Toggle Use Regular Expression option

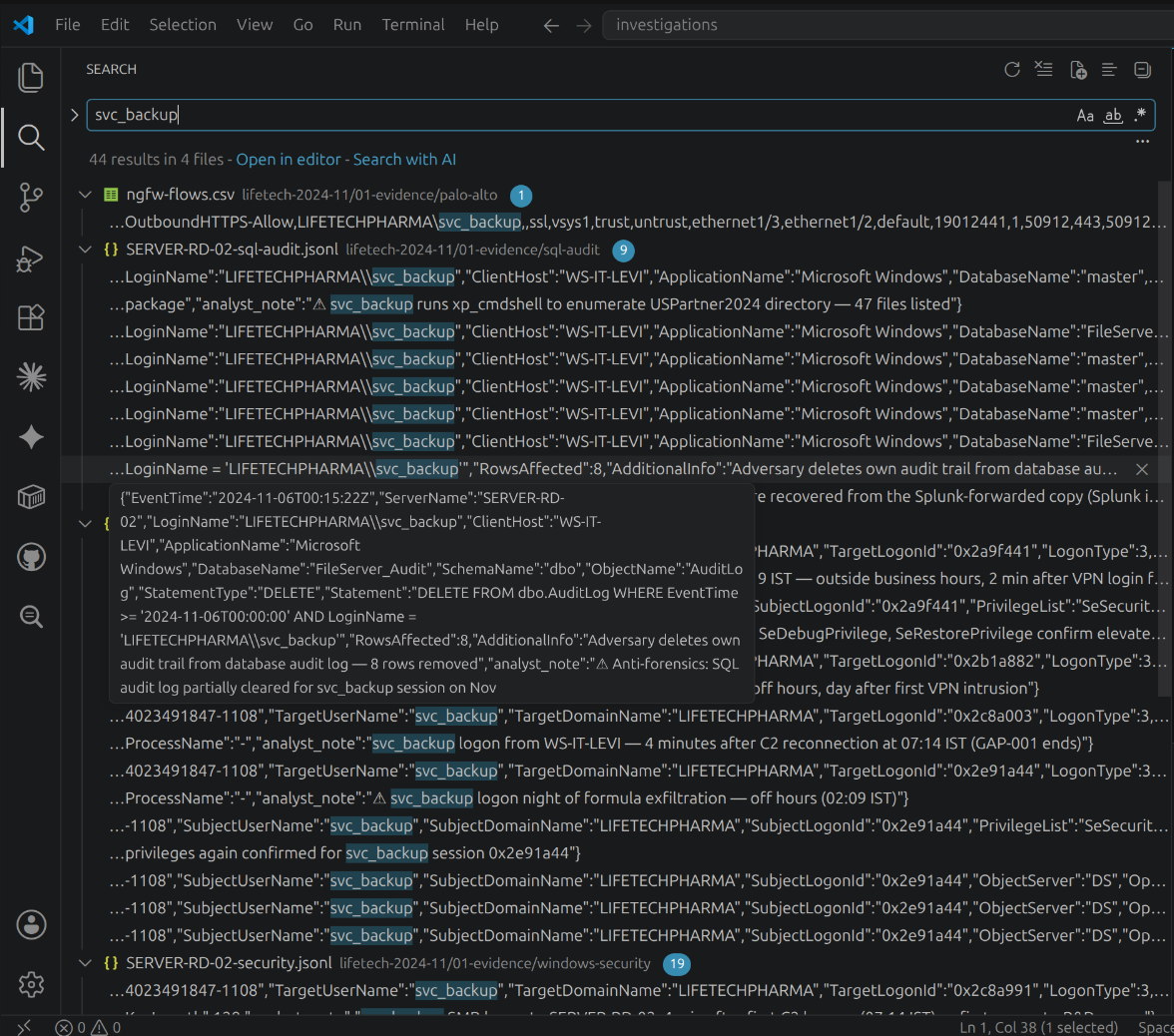[x=1140, y=116]
